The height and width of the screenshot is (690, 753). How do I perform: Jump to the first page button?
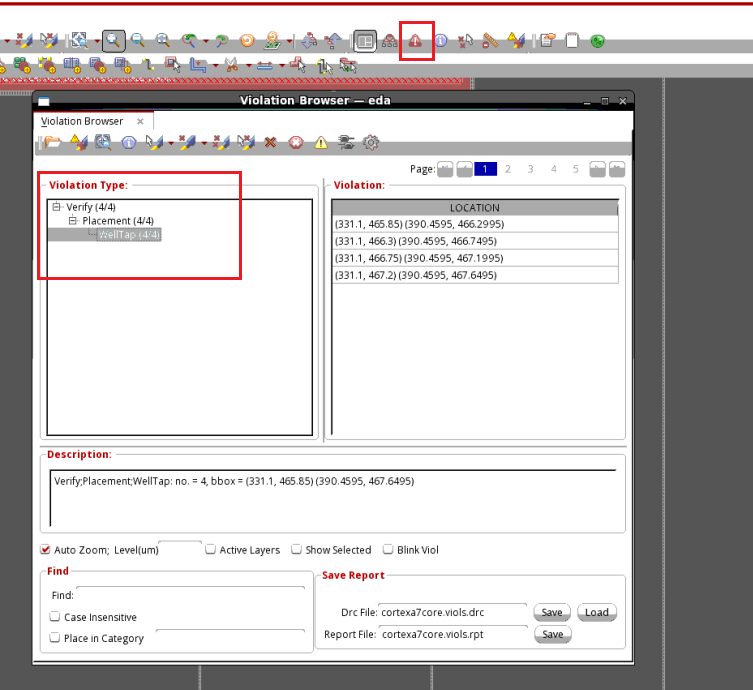pyautogui.click(x=445, y=169)
